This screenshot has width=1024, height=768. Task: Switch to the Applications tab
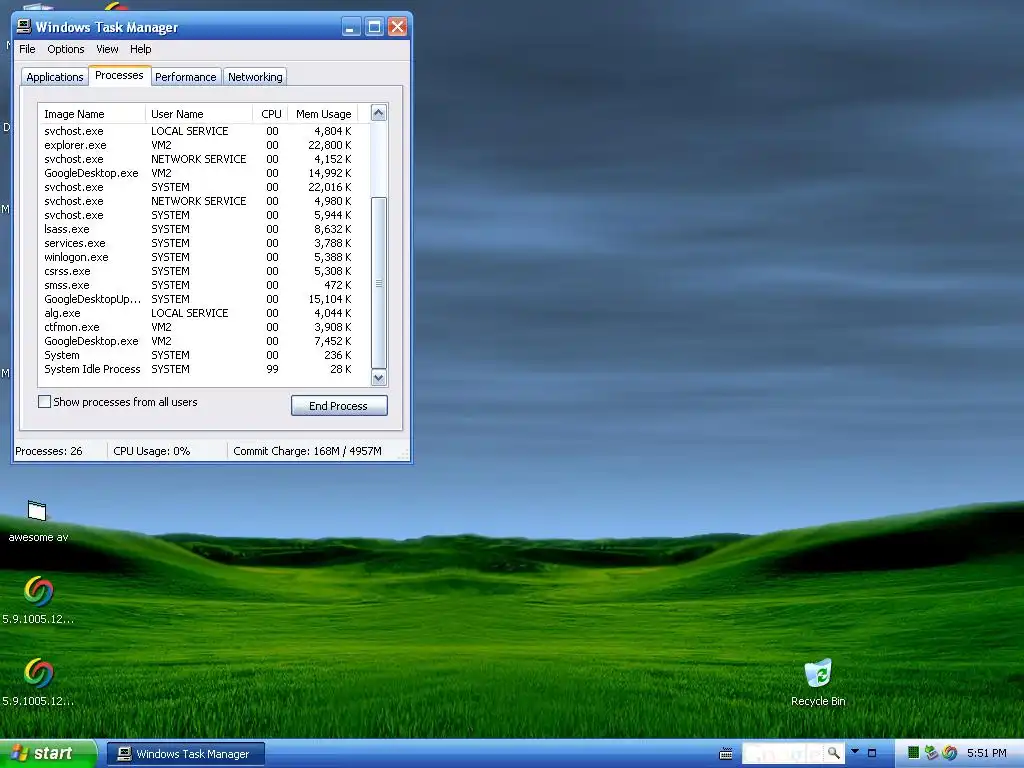pyautogui.click(x=55, y=77)
